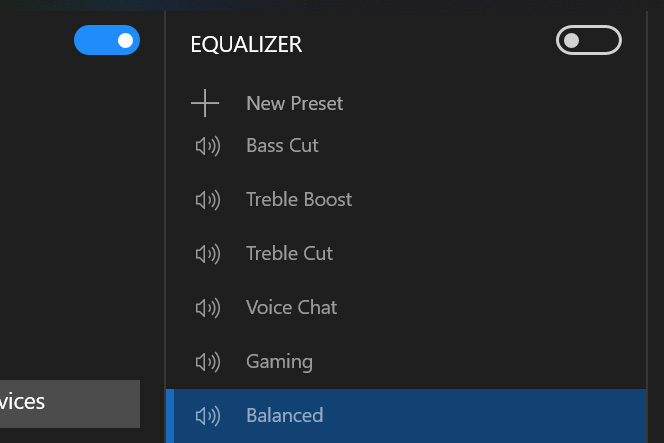Select the Treble Cut preset name
This screenshot has width=664, height=443.
tap(289, 254)
